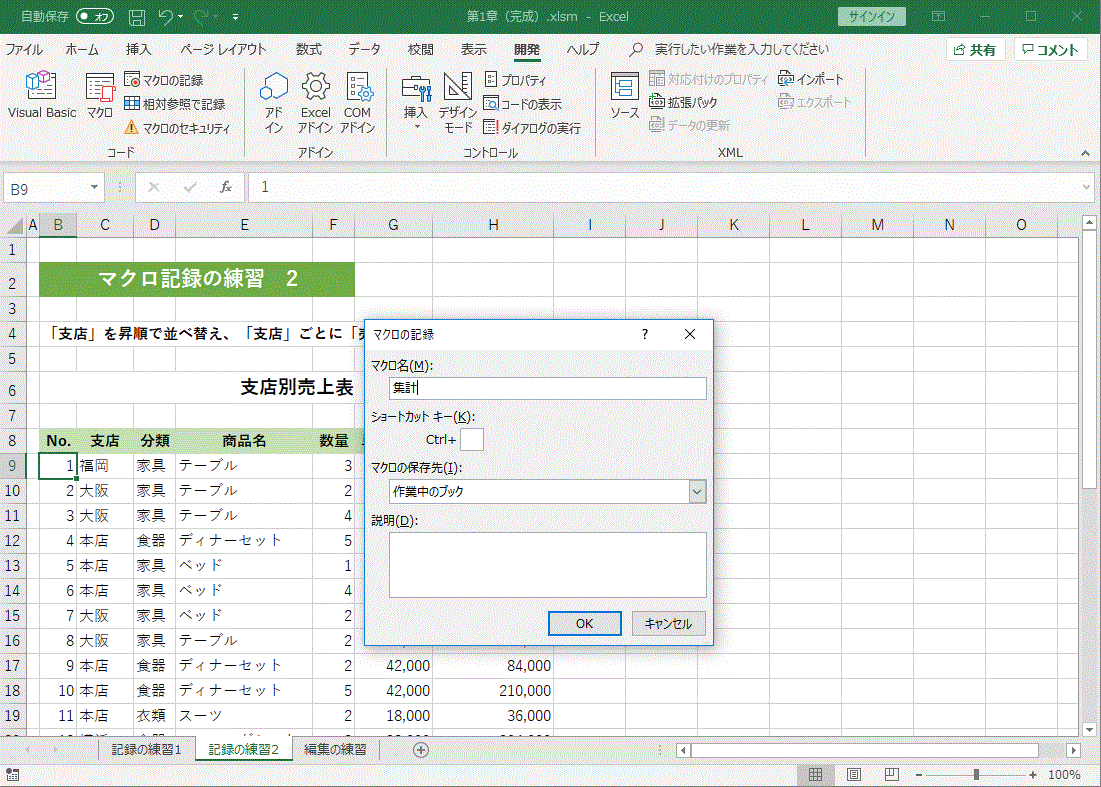The image size is (1101, 787).
Task: Click キャンセル in the macro dialog
Action: (668, 623)
